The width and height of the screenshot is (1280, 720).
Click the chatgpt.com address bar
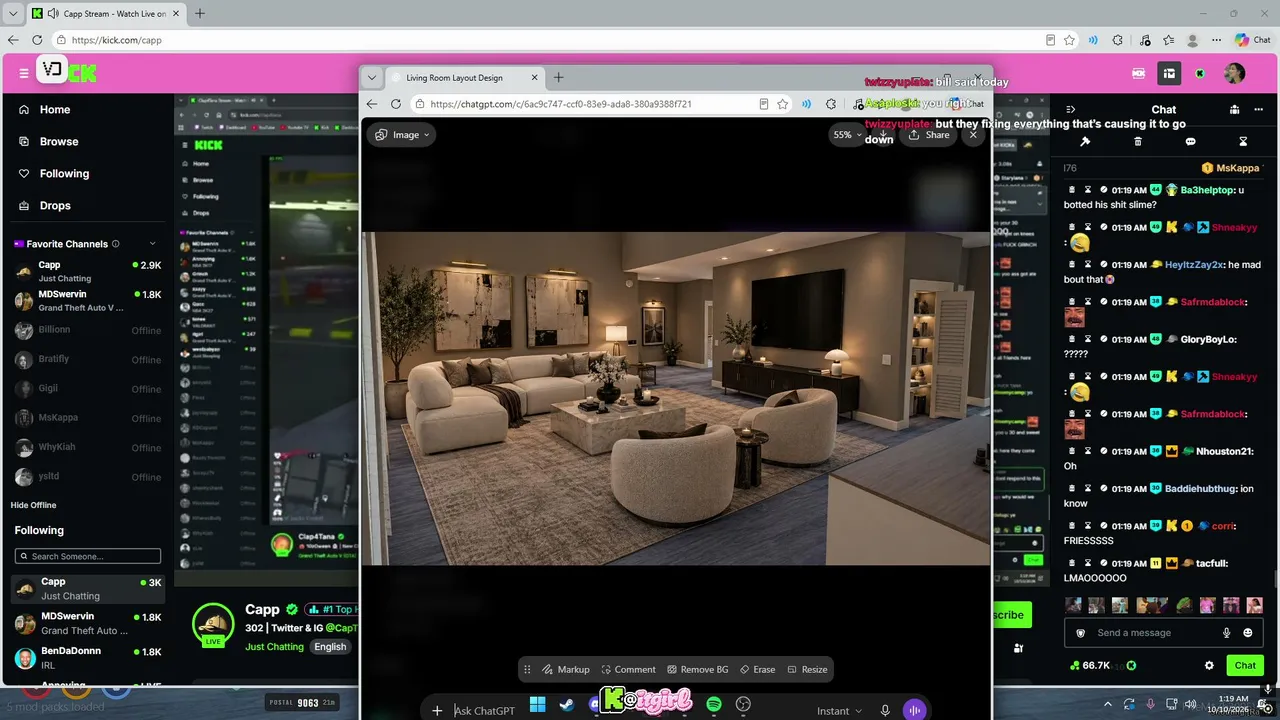coord(560,104)
